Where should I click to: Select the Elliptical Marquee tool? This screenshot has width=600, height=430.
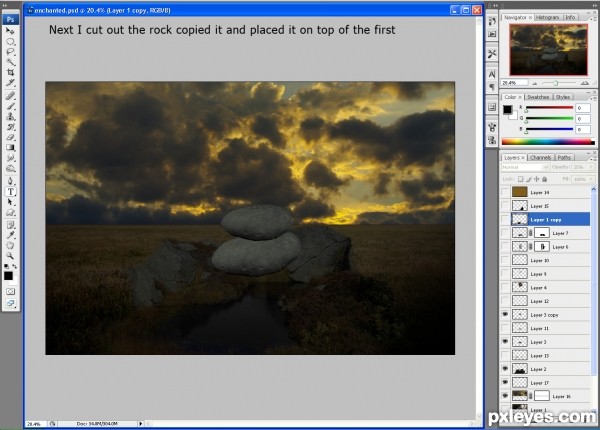coord(10,41)
